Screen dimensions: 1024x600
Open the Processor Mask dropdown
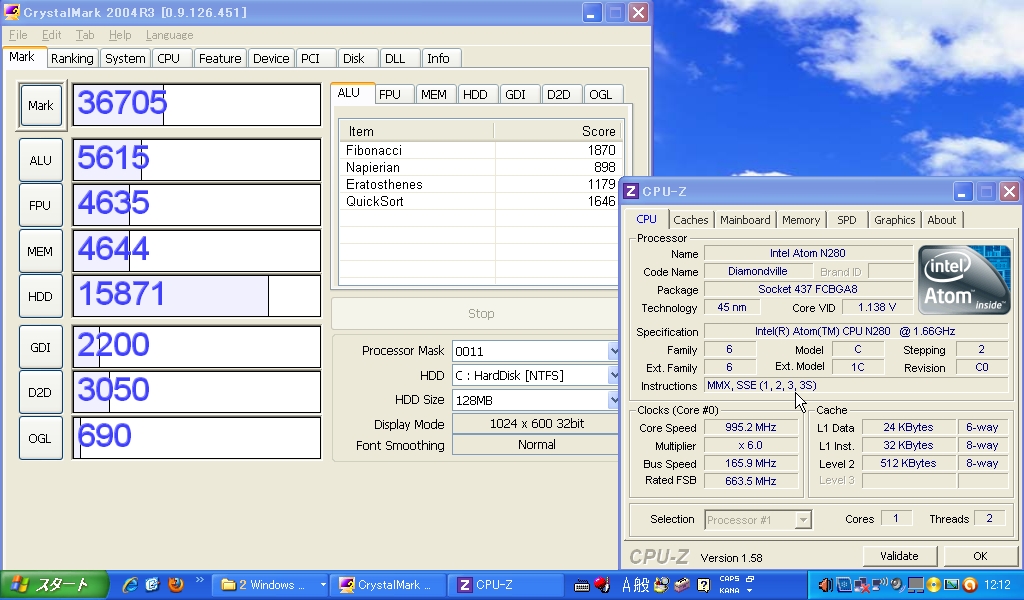pos(614,351)
